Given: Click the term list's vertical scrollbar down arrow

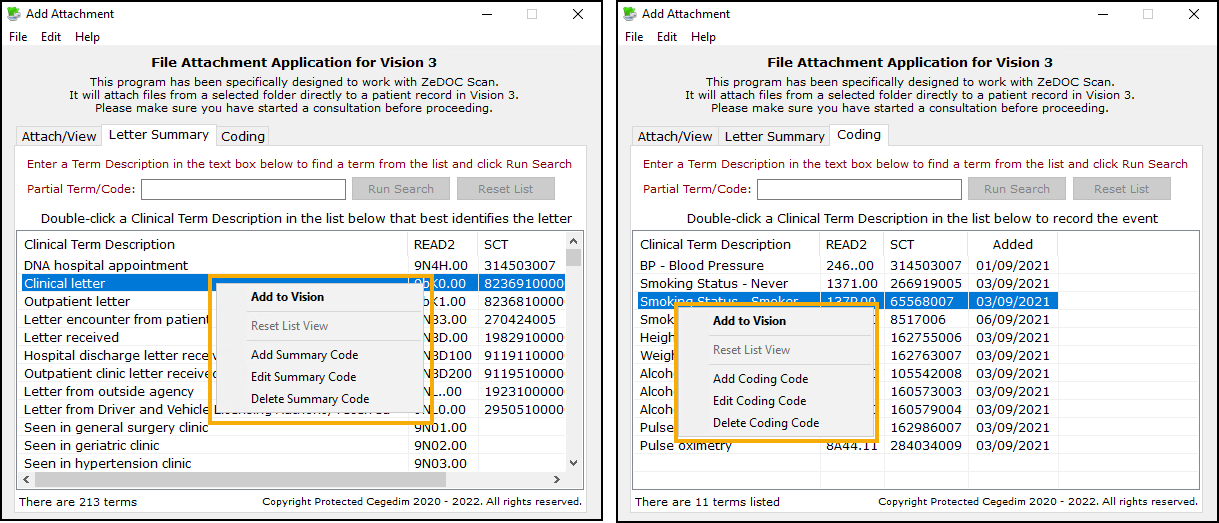Looking at the screenshot, I should click(x=574, y=463).
